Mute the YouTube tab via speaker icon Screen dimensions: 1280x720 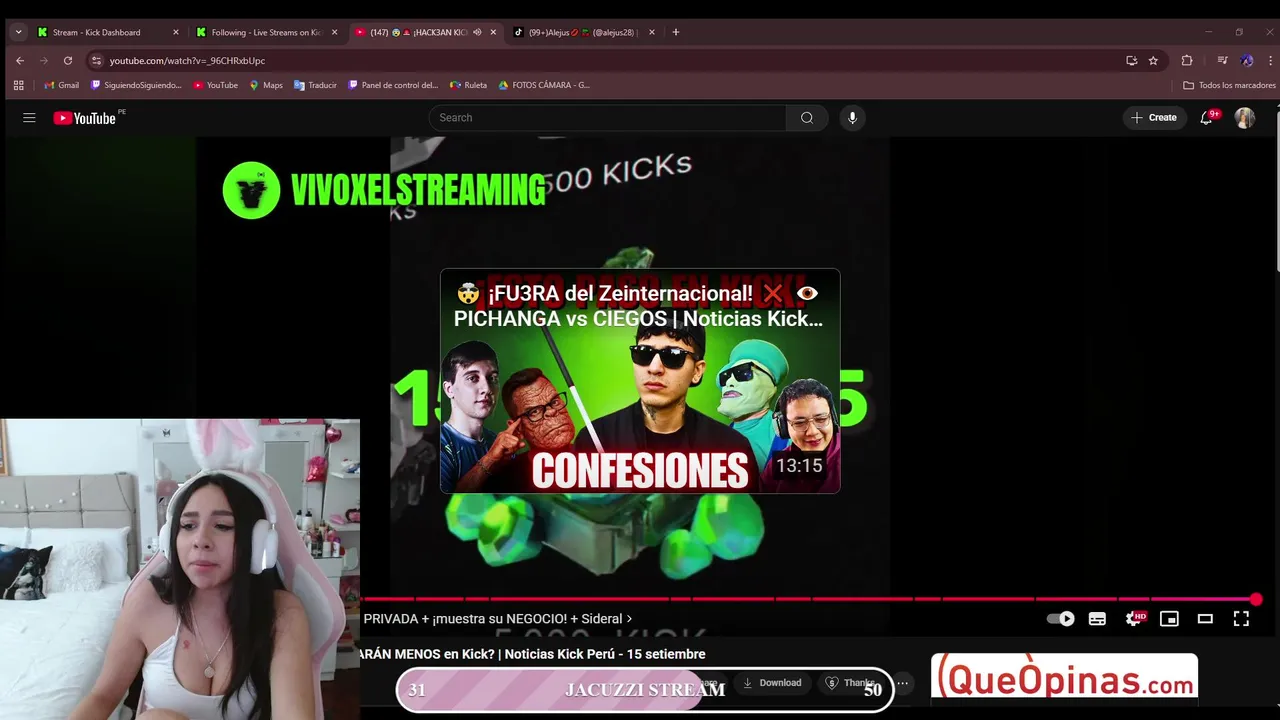click(477, 32)
